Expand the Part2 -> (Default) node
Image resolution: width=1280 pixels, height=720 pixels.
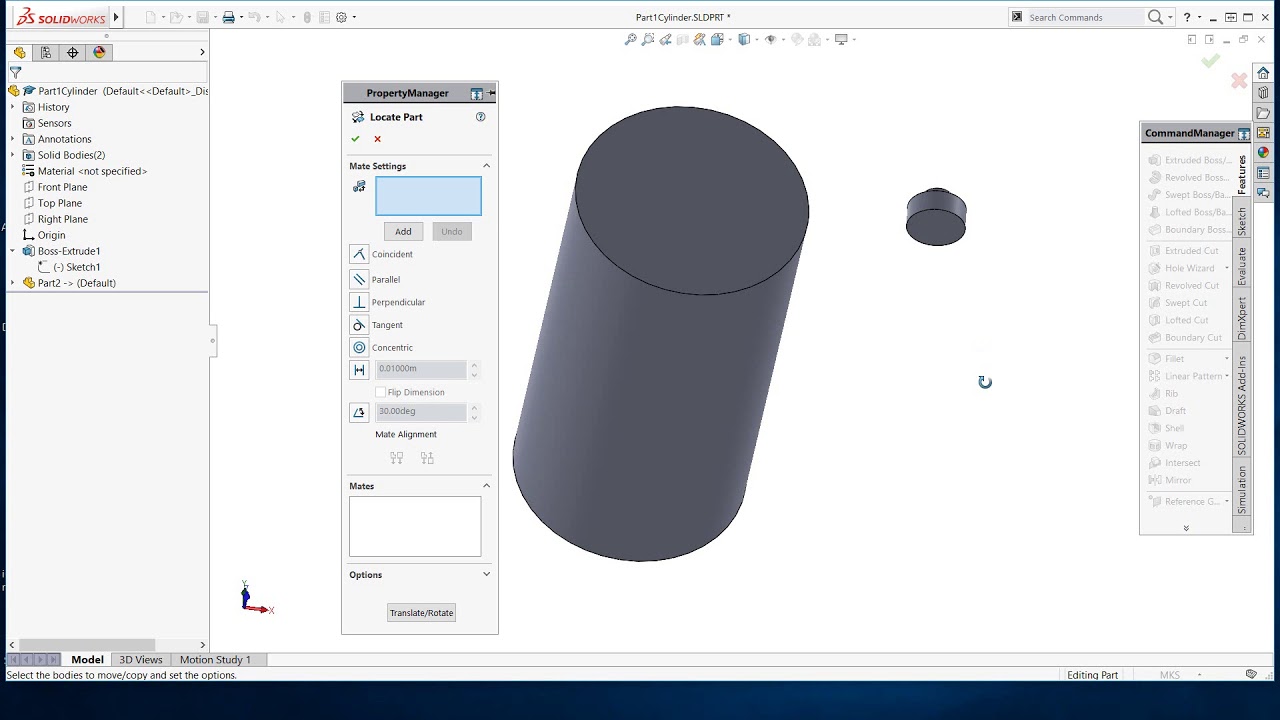point(13,283)
